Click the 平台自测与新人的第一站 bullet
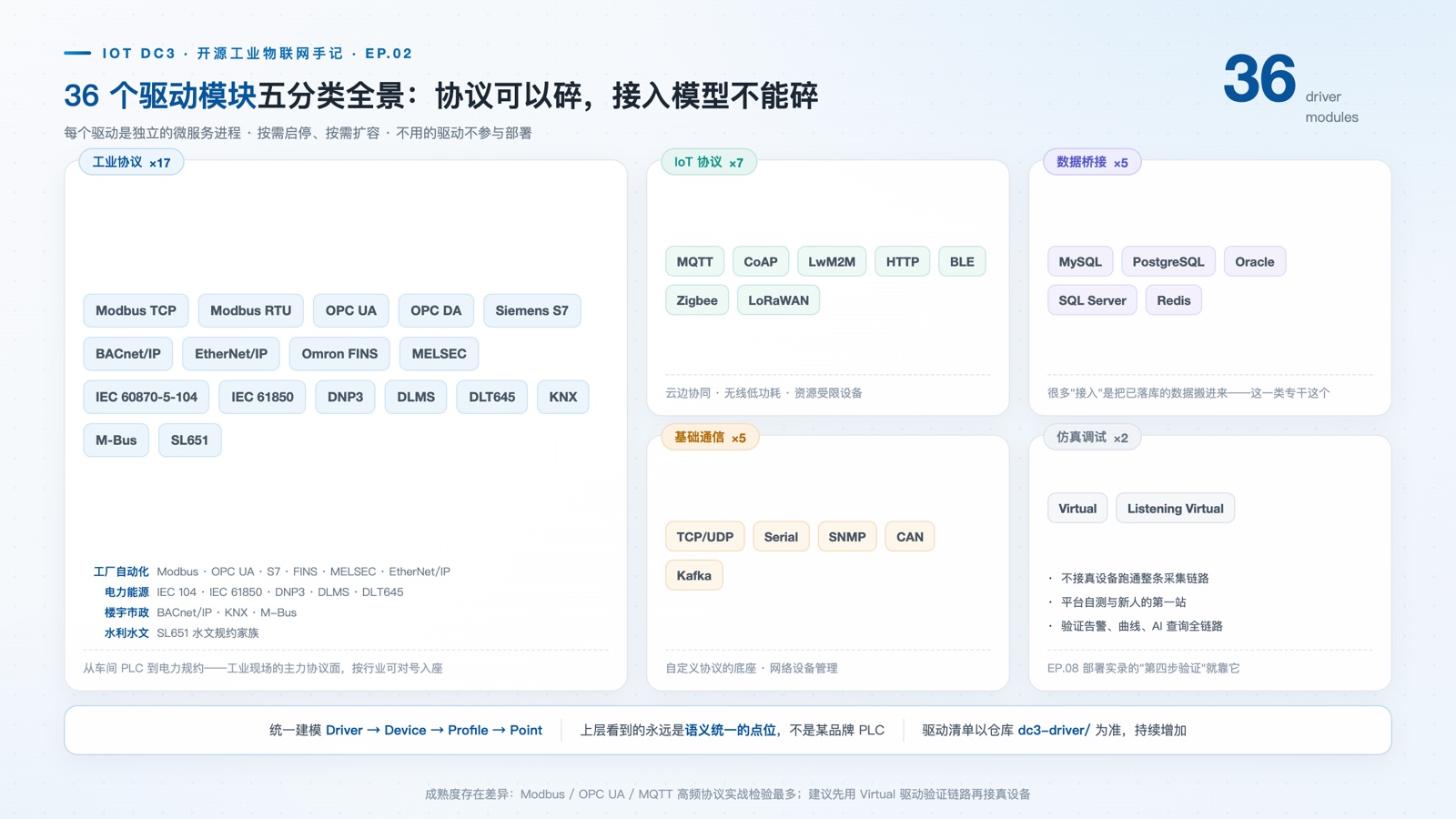The width and height of the screenshot is (1456, 819). (x=1124, y=602)
